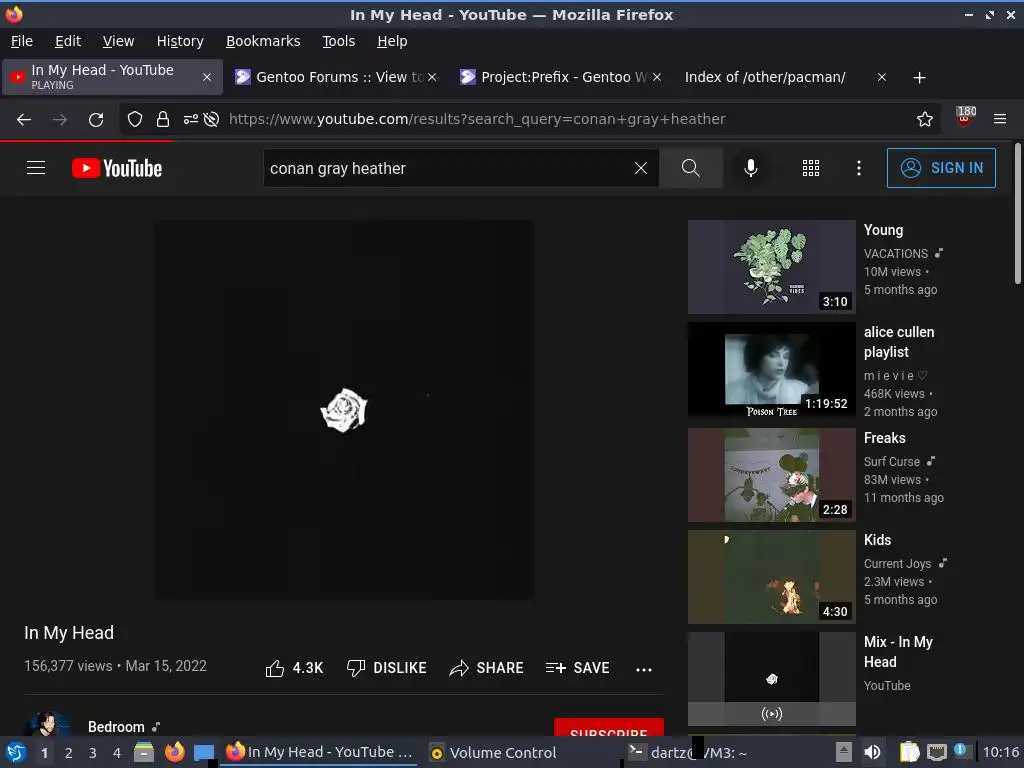Open the YouTube guide hamburger menu

point(36,168)
